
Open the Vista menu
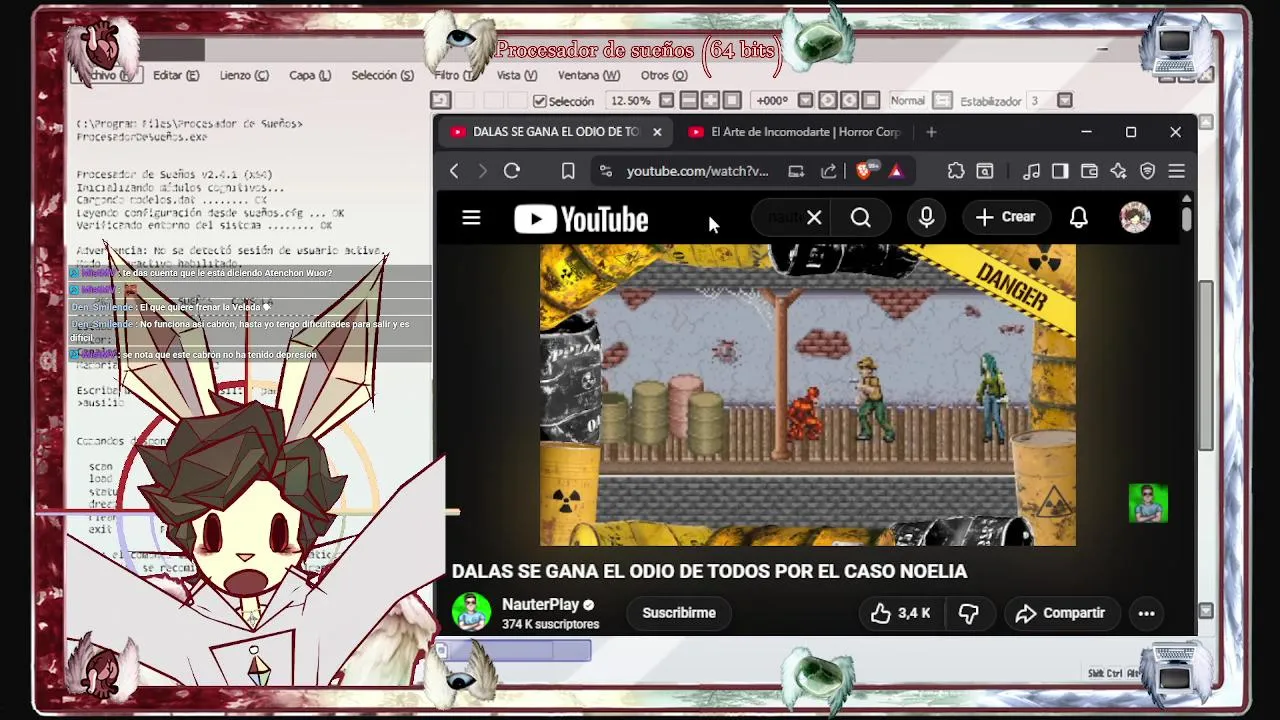[x=517, y=75]
